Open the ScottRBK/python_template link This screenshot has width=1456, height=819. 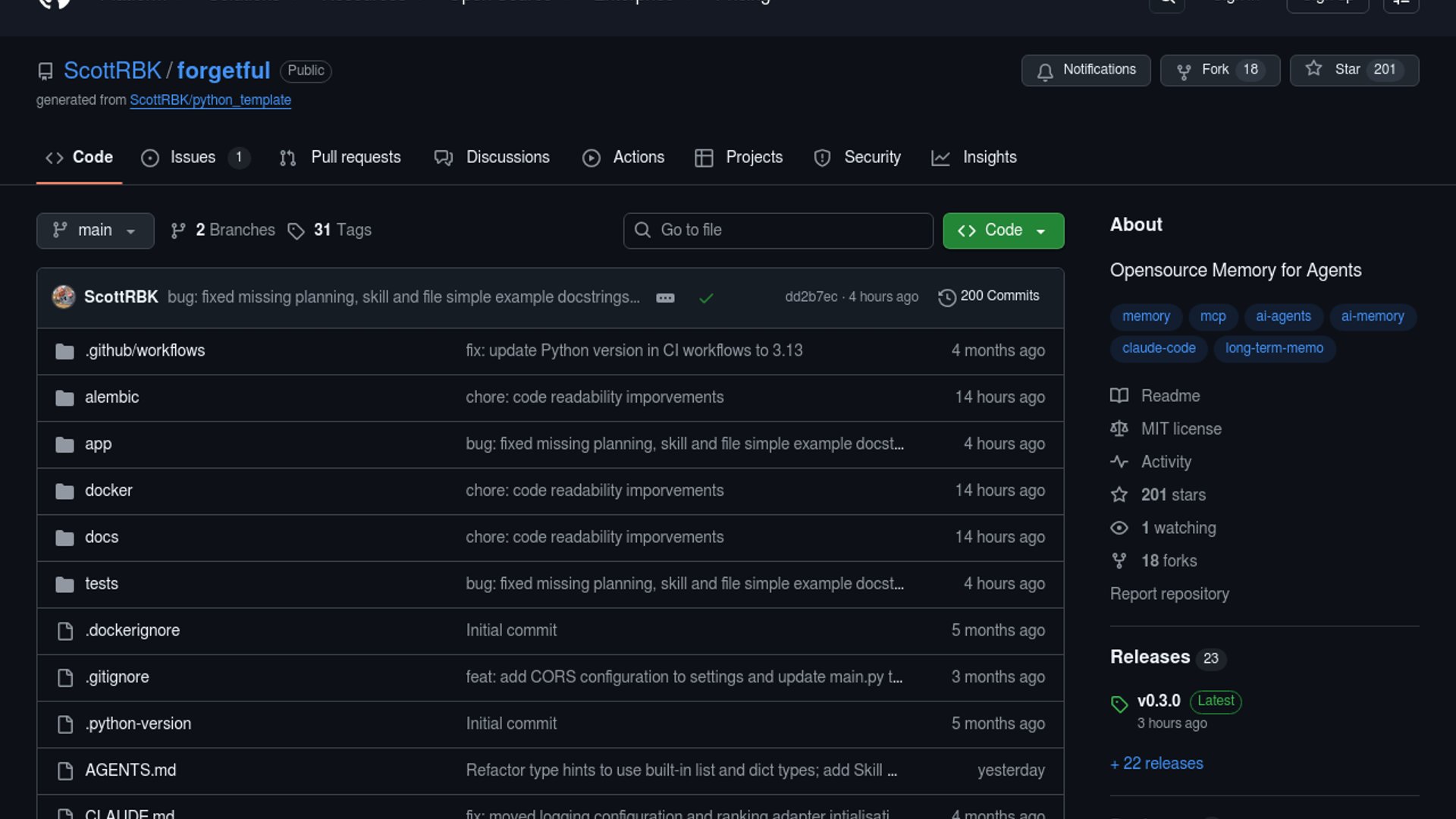(210, 100)
